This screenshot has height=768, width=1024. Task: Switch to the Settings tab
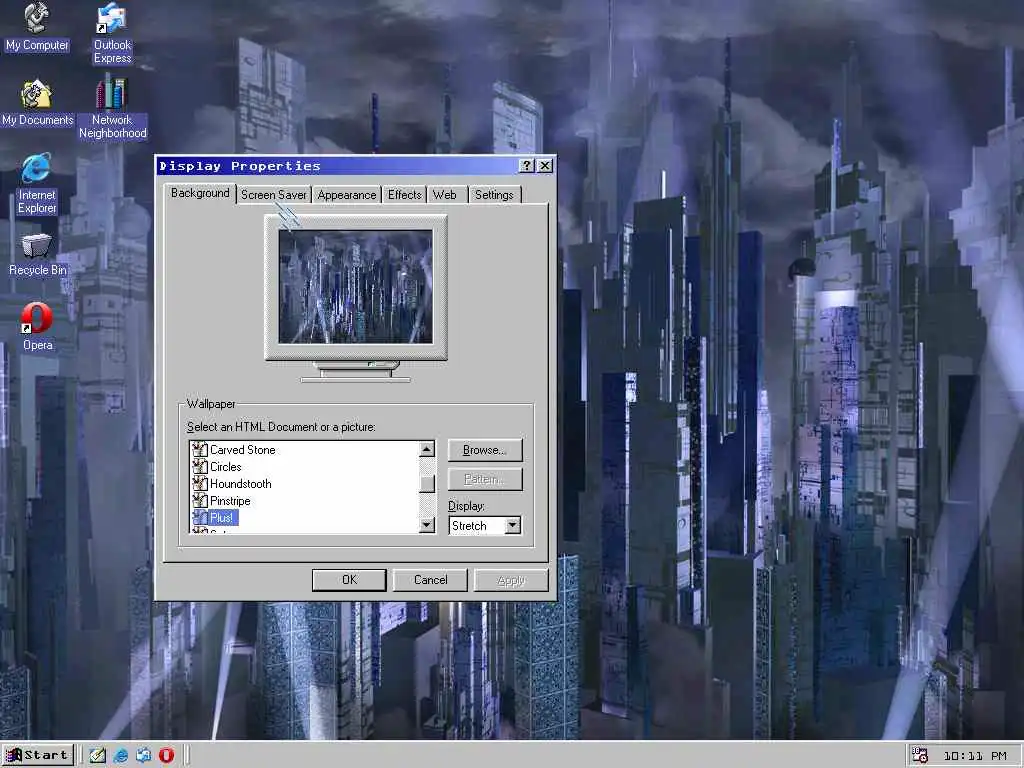click(494, 195)
